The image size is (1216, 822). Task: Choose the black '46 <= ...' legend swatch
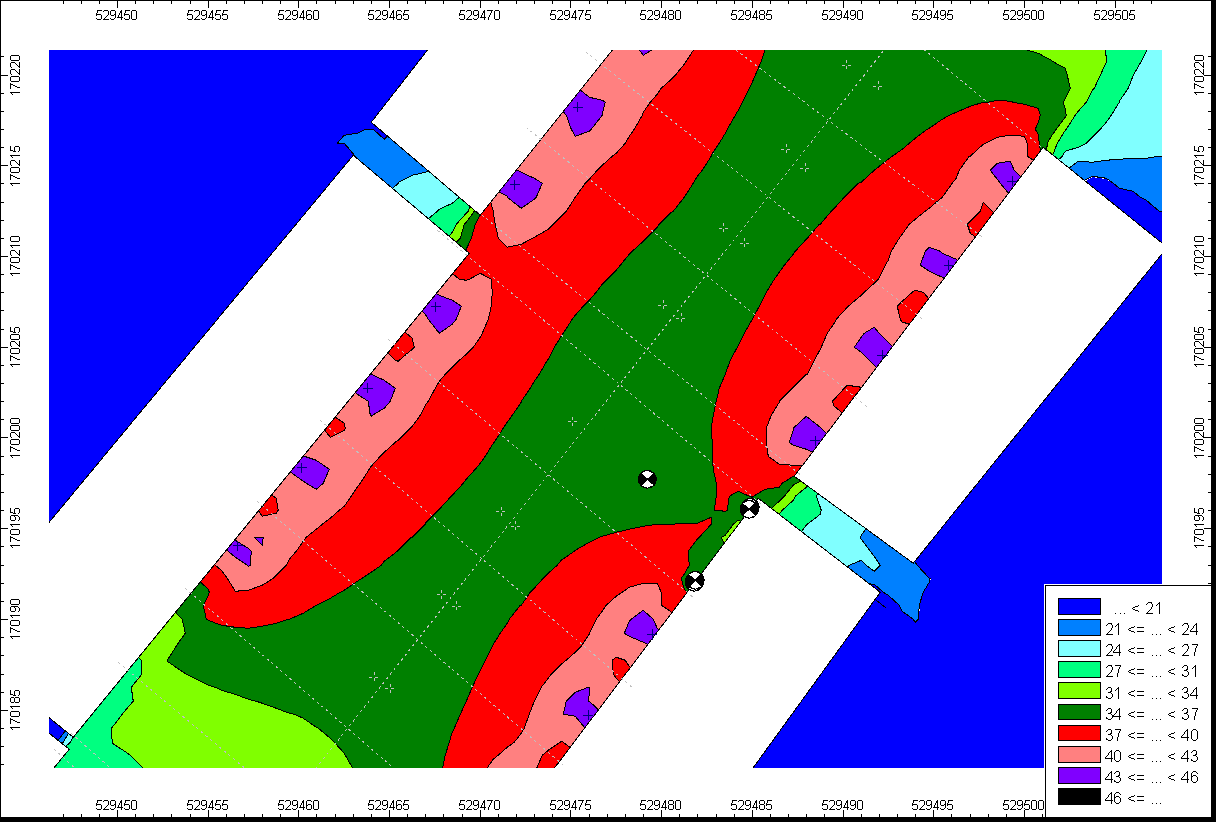(1079, 798)
